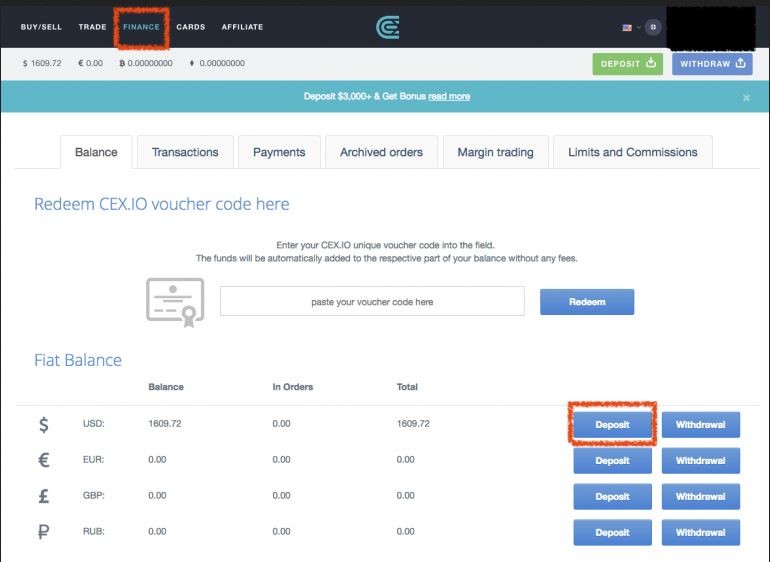Click the ruble sign icon in RUB row
The image size is (770, 562).
(x=44, y=532)
